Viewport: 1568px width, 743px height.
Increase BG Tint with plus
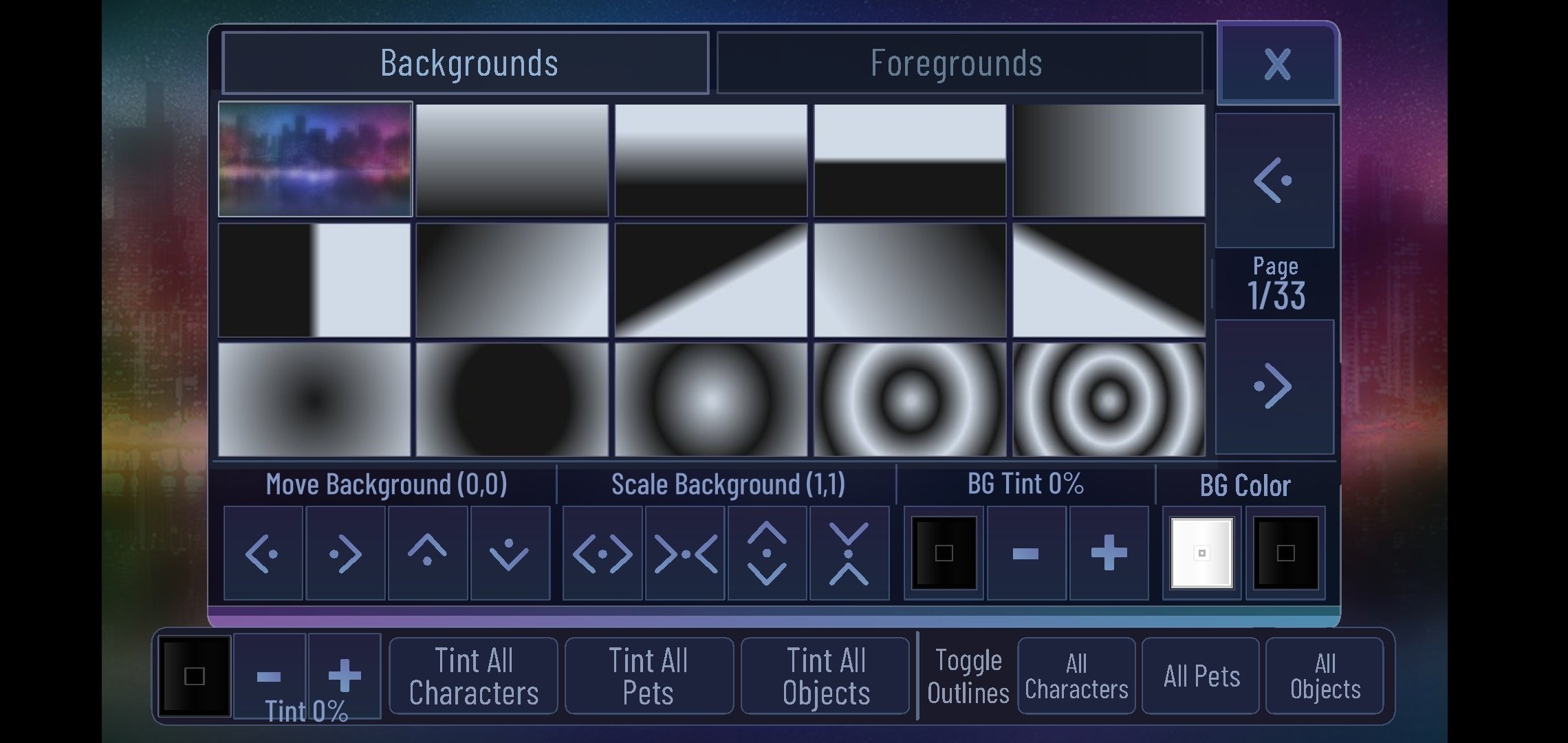(1109, 553)
